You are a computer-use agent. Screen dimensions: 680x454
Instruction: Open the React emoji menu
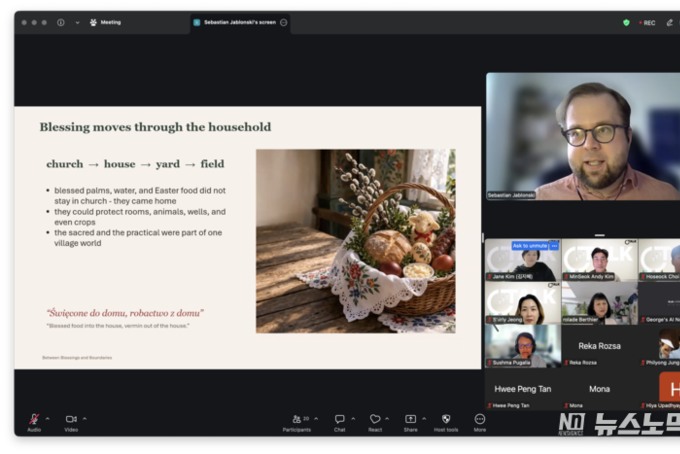pos(375,419)
